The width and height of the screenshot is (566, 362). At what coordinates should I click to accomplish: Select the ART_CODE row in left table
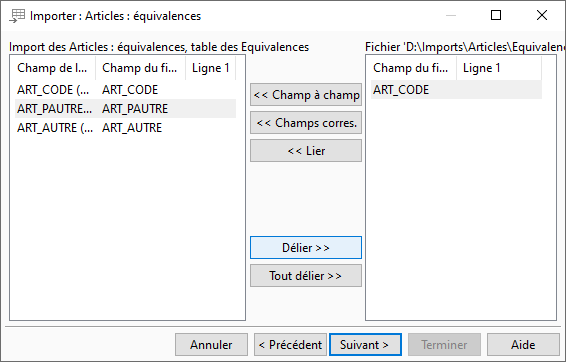pos(125,90)
